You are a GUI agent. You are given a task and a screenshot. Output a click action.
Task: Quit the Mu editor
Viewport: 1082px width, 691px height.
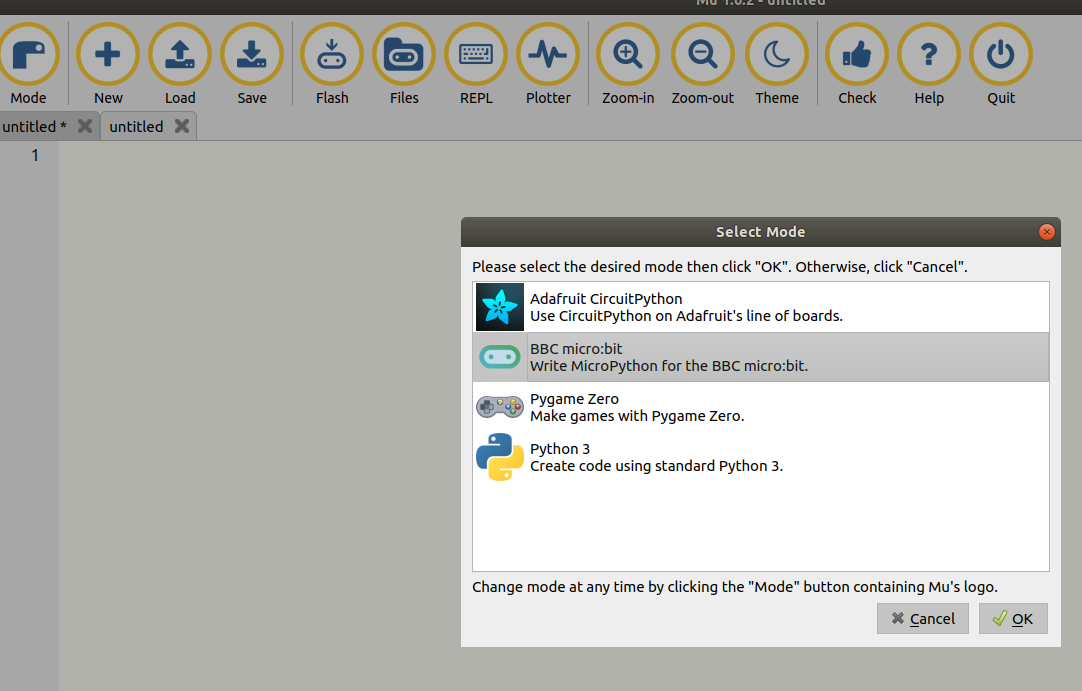(x=1001, y=64)
